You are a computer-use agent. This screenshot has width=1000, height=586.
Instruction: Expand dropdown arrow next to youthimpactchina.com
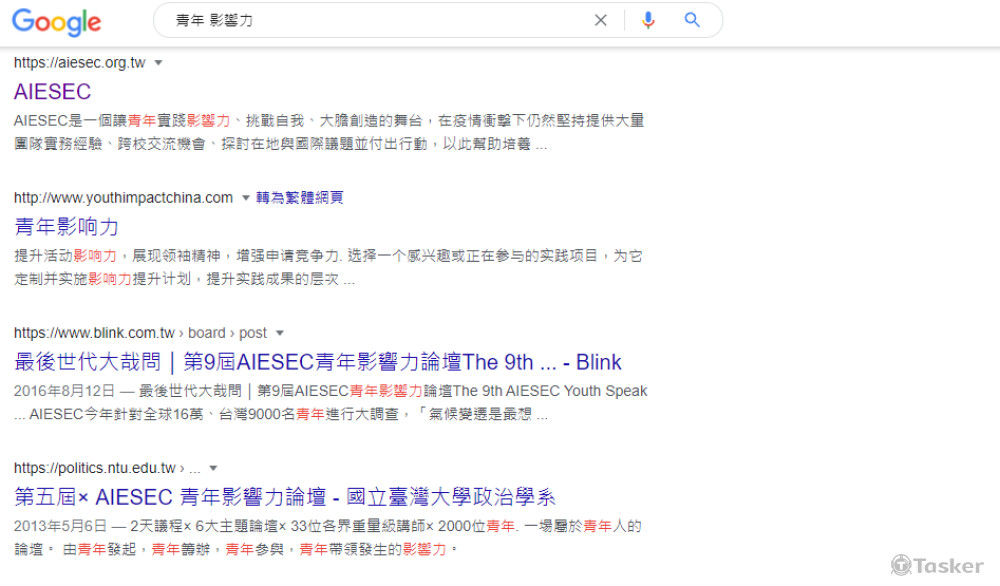click(246, 198)
